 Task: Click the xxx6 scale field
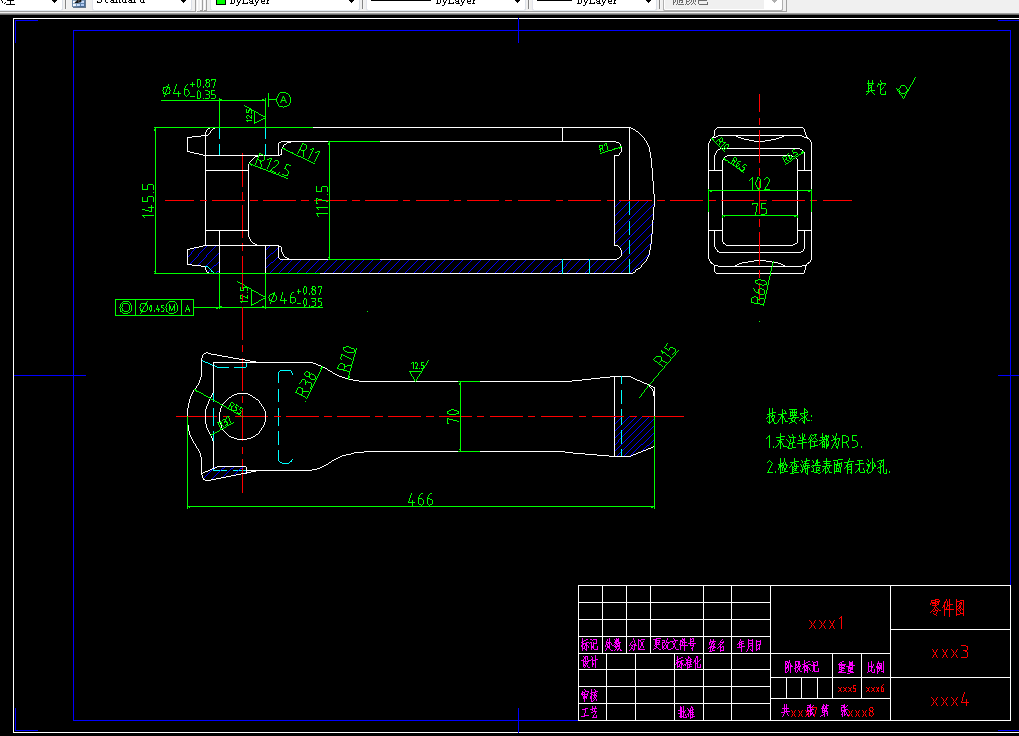(875, 689)
